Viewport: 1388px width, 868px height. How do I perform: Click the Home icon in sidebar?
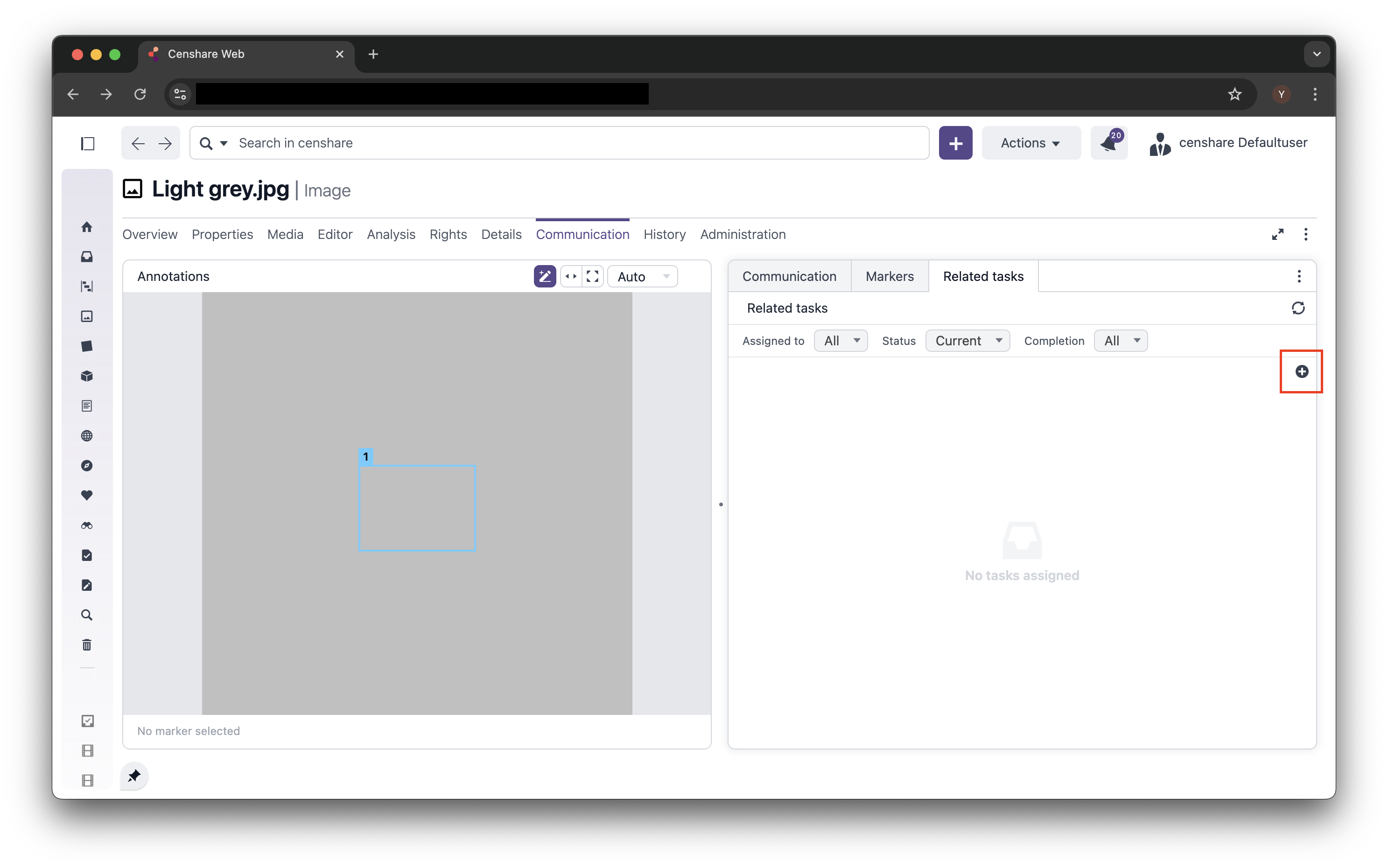[87, 227]
